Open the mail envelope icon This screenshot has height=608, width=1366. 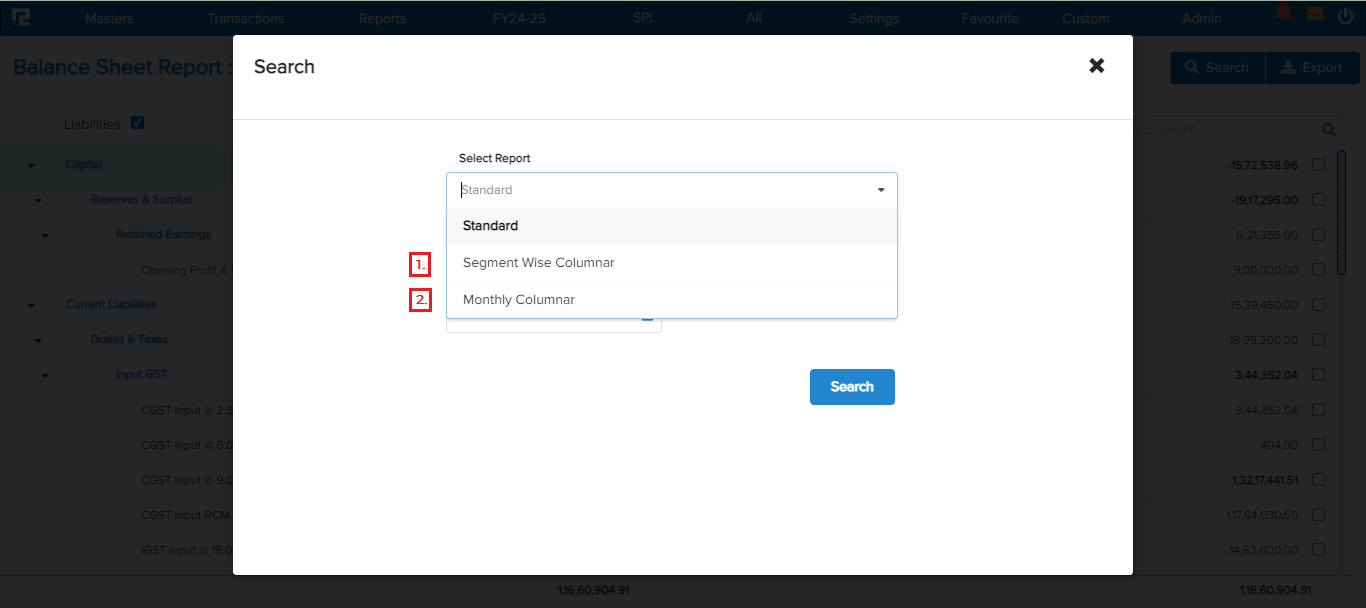tap(1315, 15)
